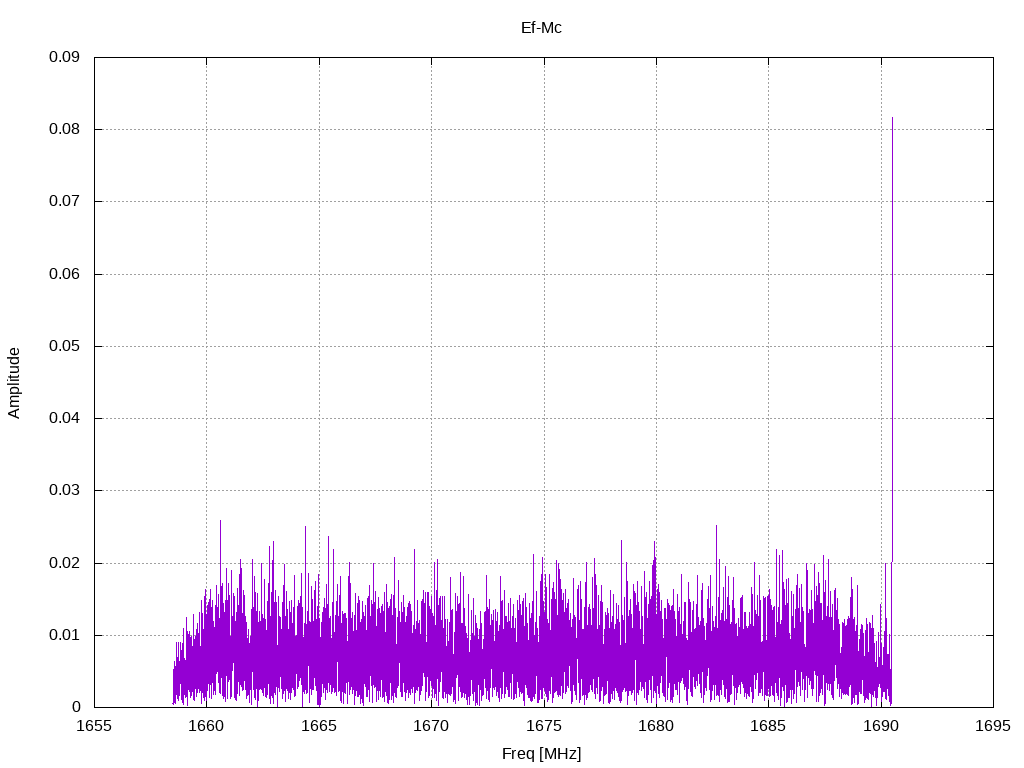Viewport: 1024px width, 768px height.
Task: Click the 1675 x-axis tick label
Action: [x=544, y=726]
